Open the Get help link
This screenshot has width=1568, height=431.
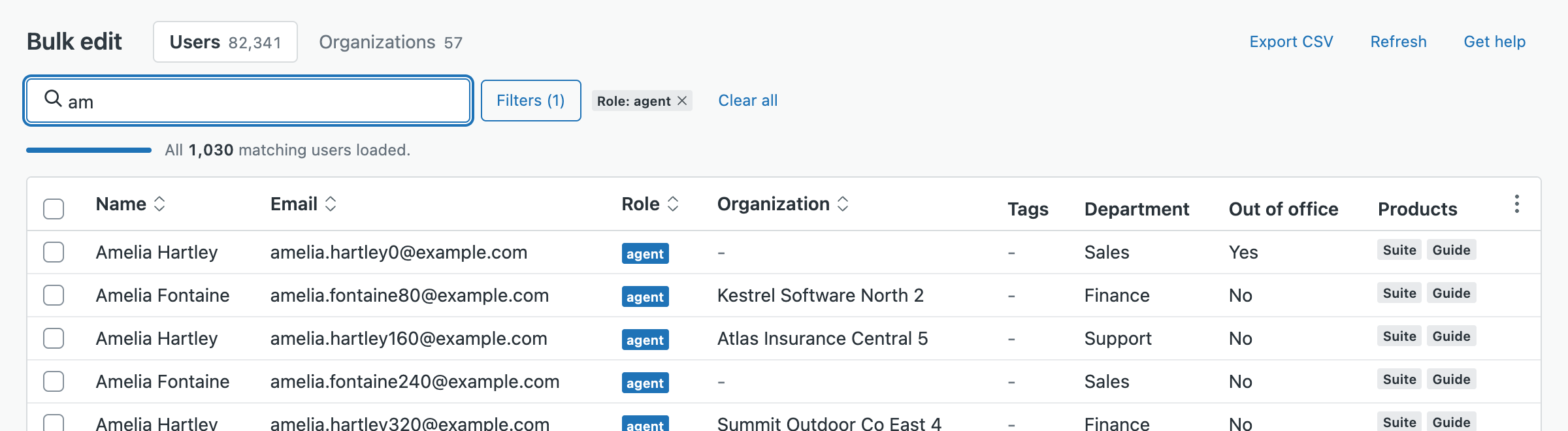click(x=1494, y=42)
